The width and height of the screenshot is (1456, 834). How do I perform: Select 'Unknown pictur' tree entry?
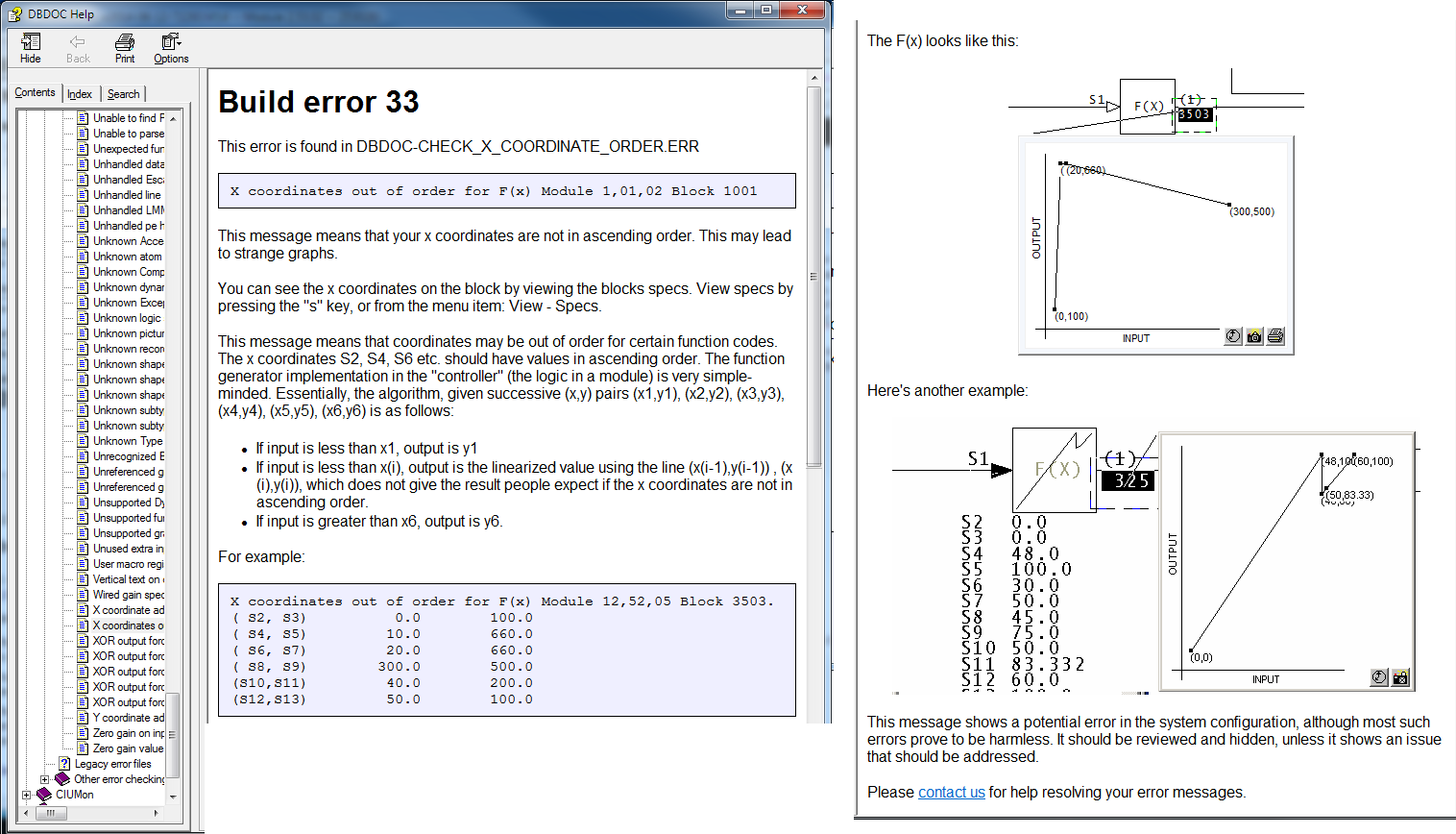(129, 333)
